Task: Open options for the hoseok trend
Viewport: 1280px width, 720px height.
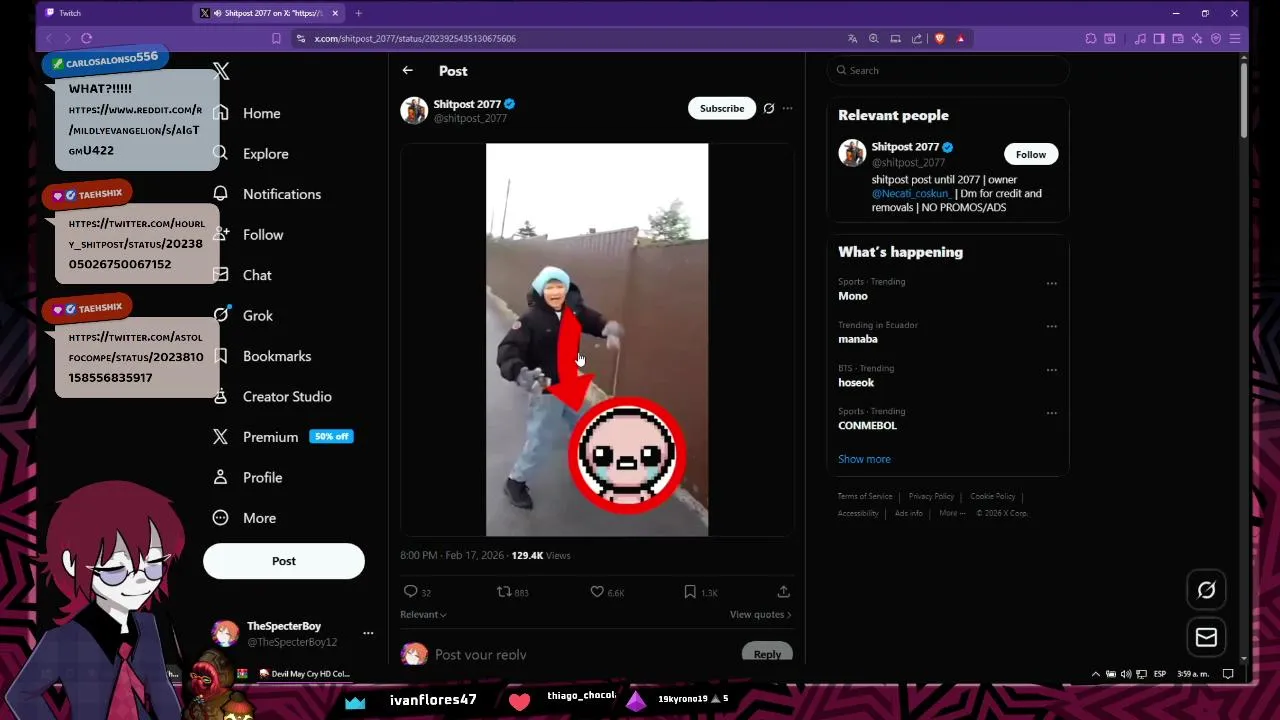Action: click(1051, 370)
